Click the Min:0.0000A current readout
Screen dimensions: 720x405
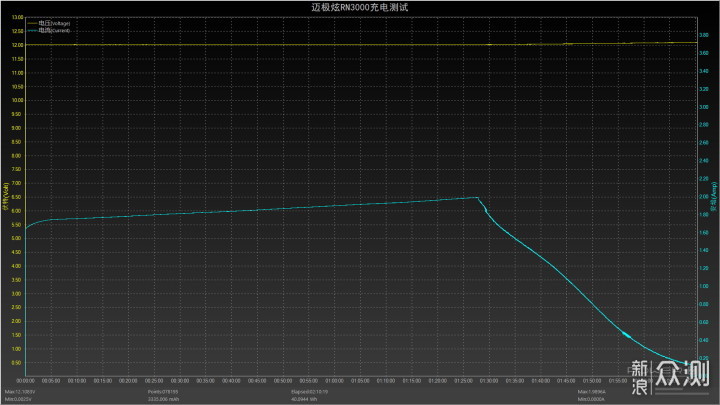click(x=591, y=399)
